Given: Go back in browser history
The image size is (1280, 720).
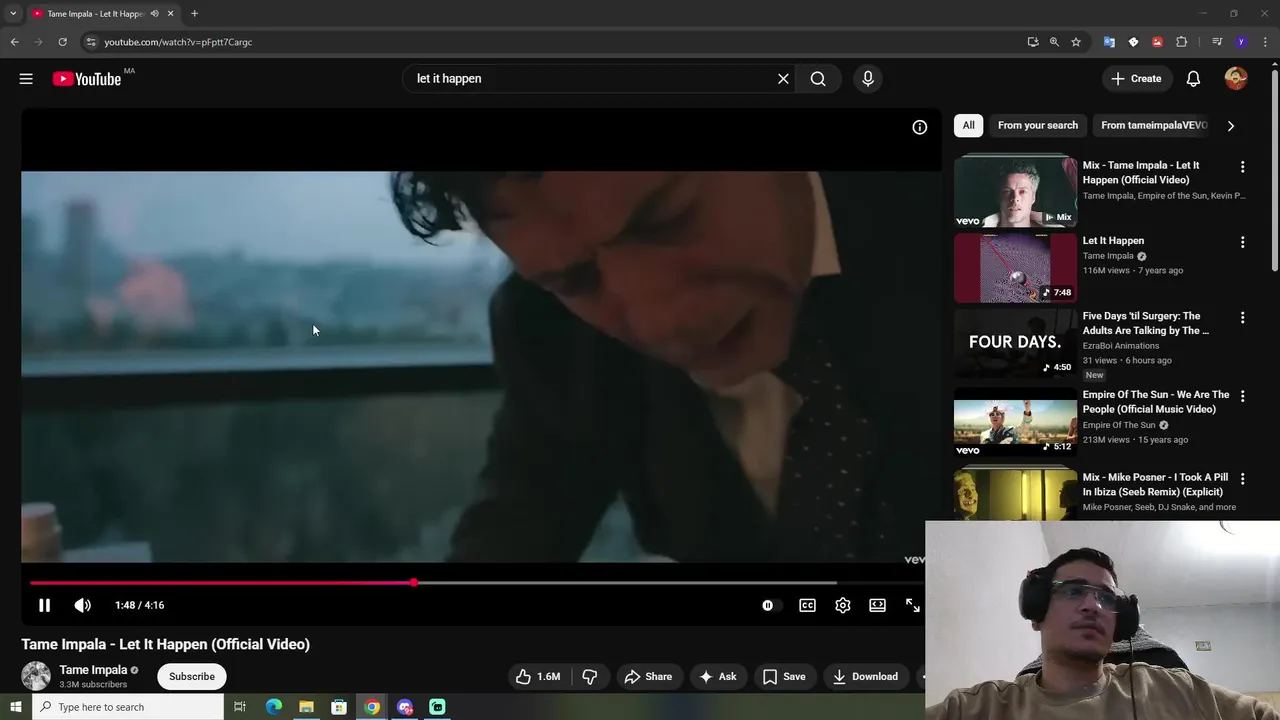Looking at the screenshot, I should 14,42.
